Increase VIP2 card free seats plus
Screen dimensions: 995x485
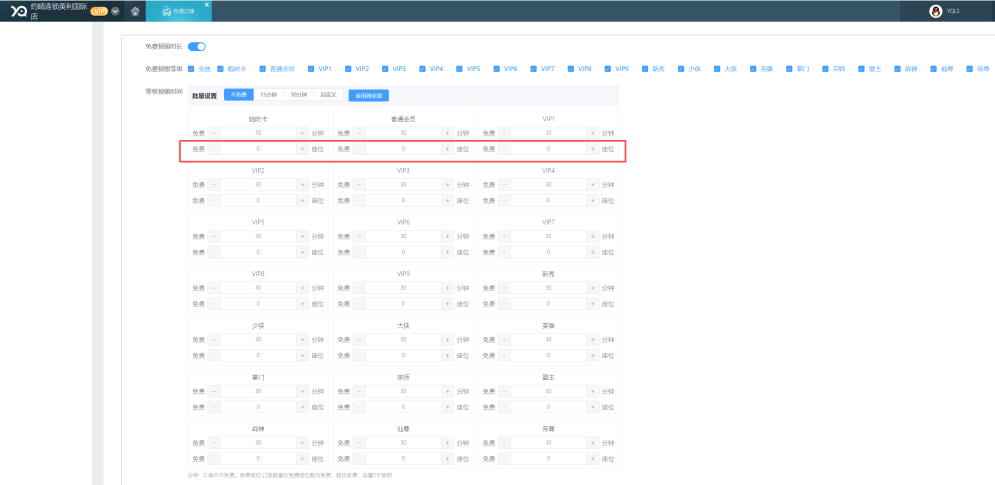click(303, 201)
